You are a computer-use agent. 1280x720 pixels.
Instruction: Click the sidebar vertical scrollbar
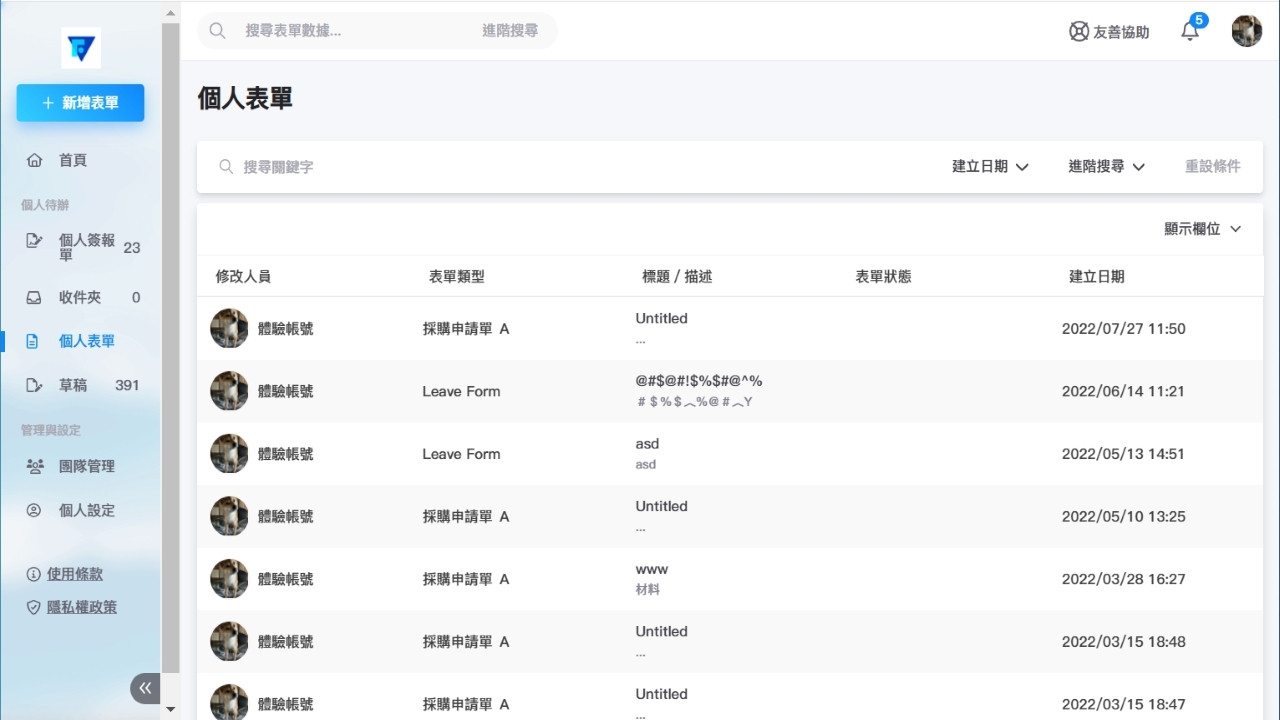click(x=171, y=350)
